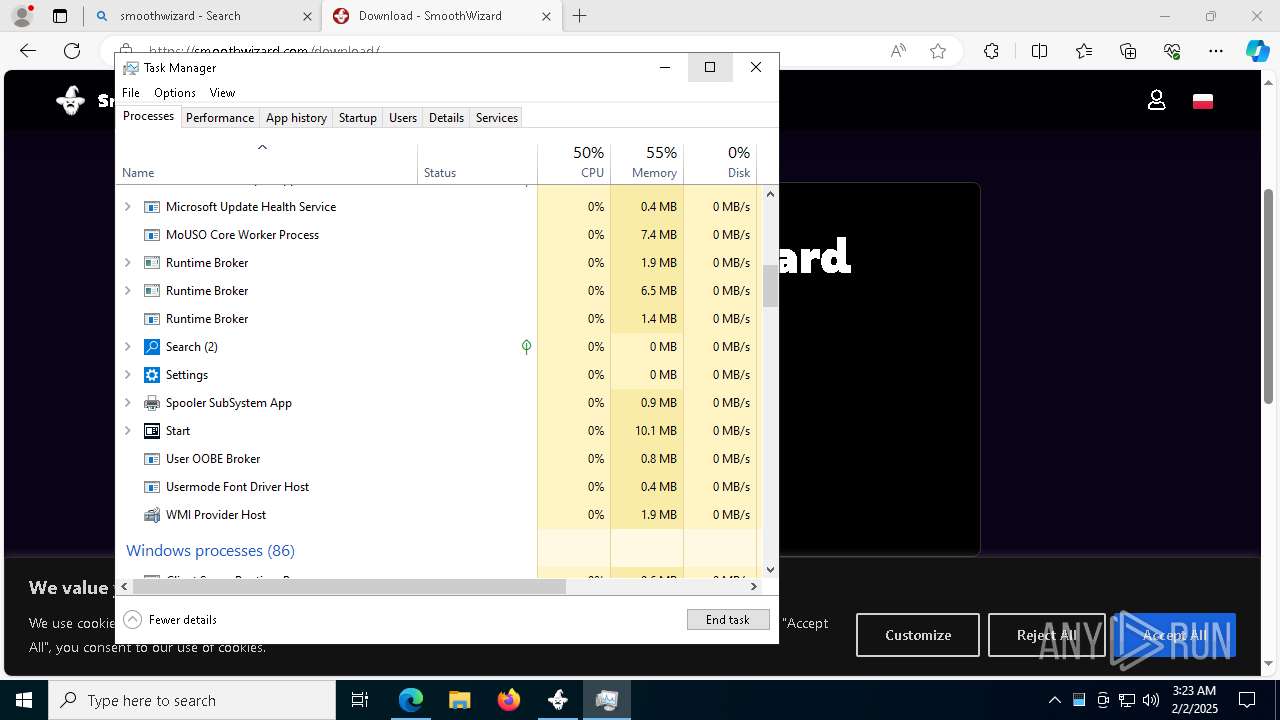This screenshot has width=1280, height=720.
Task: Click Customize in the cookie banner
Action: tap(918, 635)
